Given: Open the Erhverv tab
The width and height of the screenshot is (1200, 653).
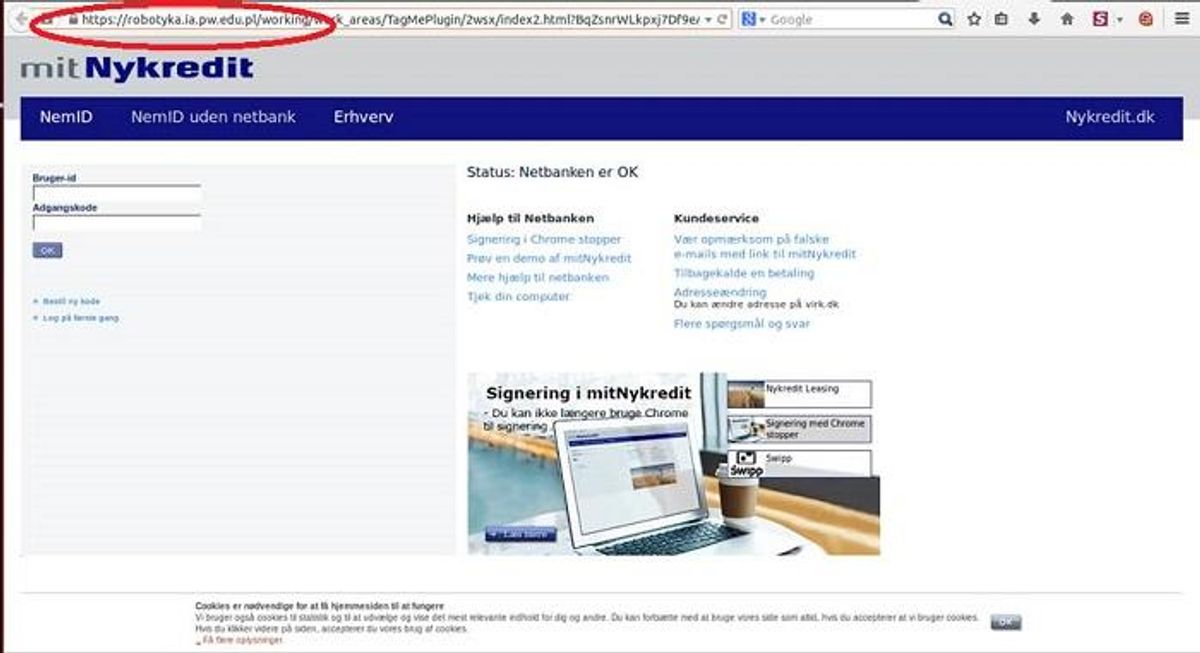Looking at the screenshot, I should pyautogui.click(x=363, y=117).
